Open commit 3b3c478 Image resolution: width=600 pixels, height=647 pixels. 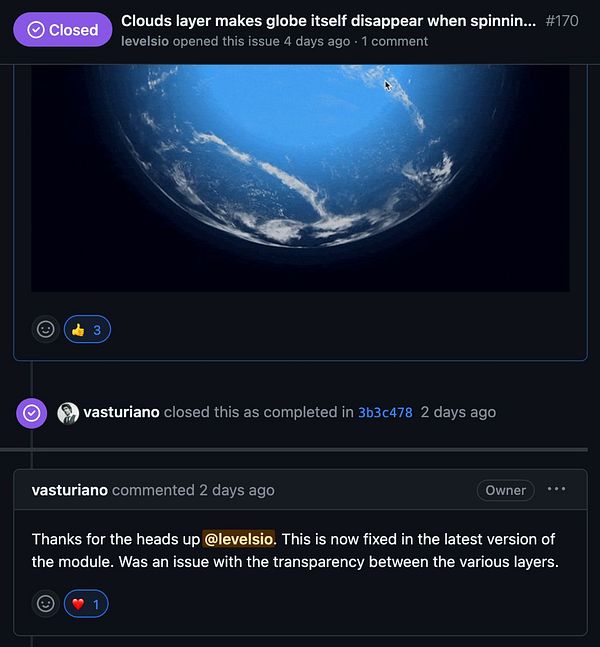[385, 412]
